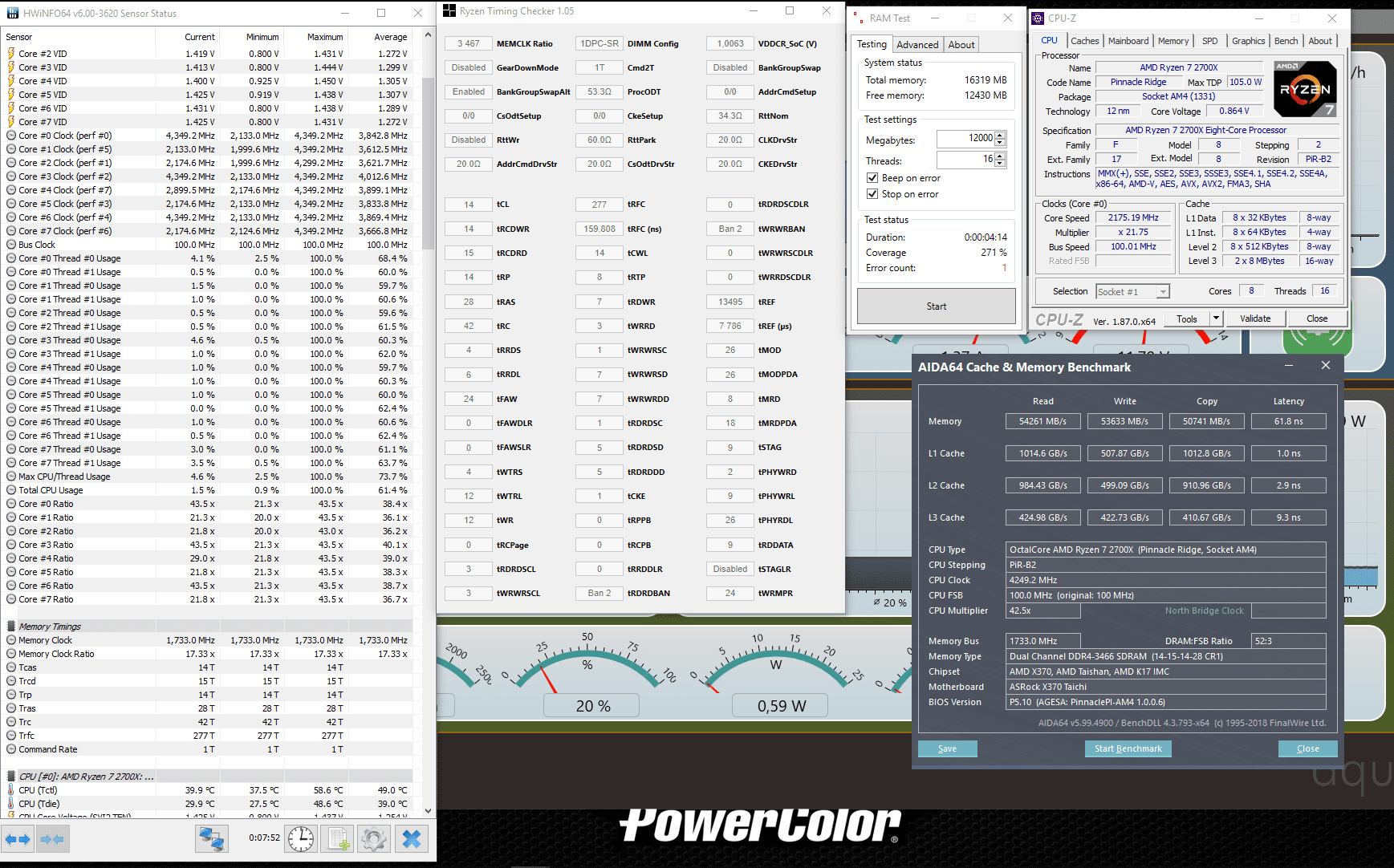Click the RAM Test title bar icon
Screen dimensions: 1394x868
tap(859, 18)
